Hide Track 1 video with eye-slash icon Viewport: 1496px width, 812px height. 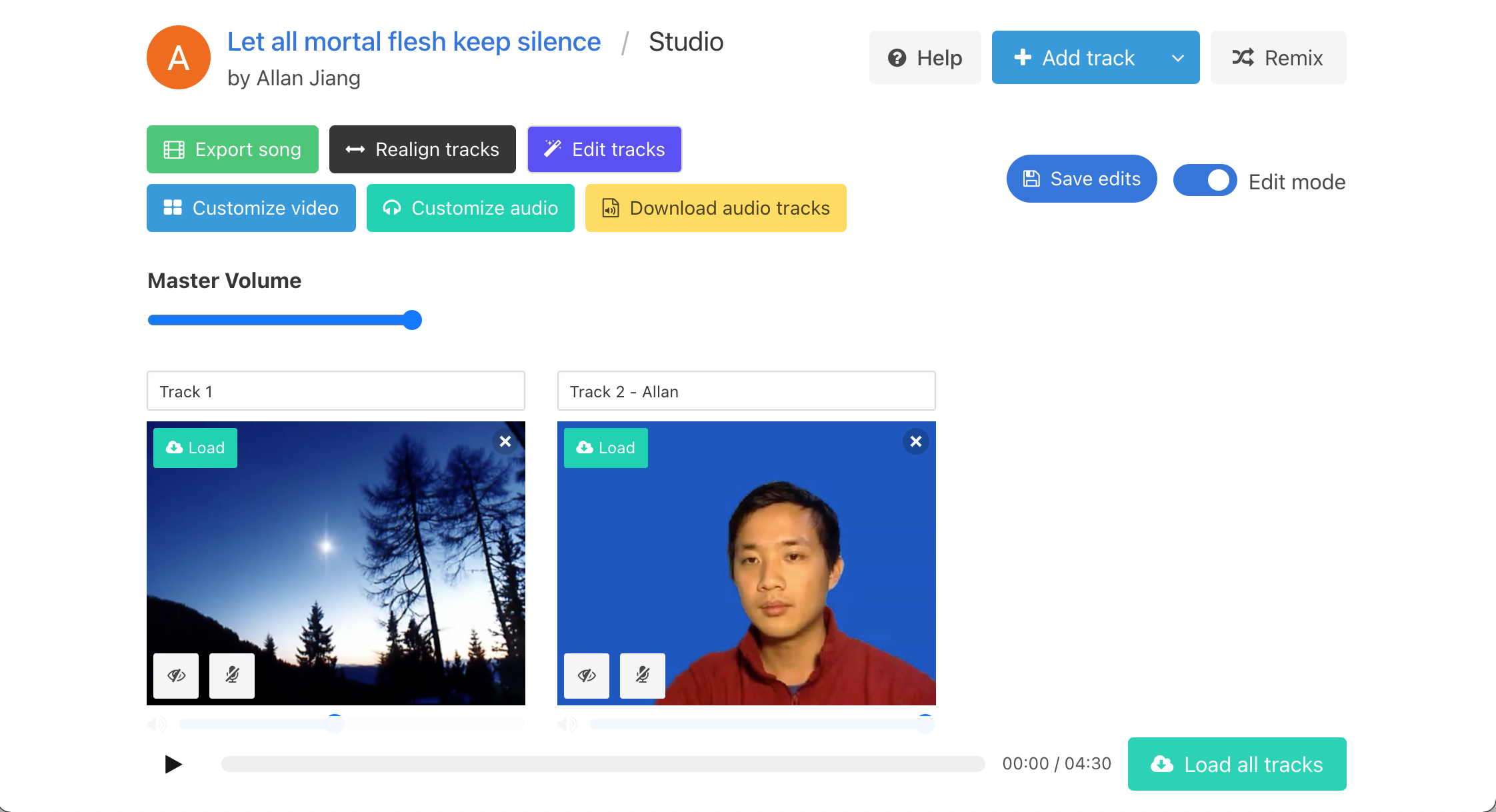click(x=176, y=676)
